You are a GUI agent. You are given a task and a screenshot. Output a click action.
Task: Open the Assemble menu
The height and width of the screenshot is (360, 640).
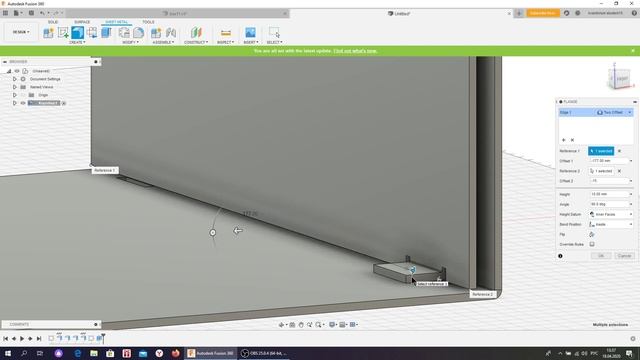(163, 42)
